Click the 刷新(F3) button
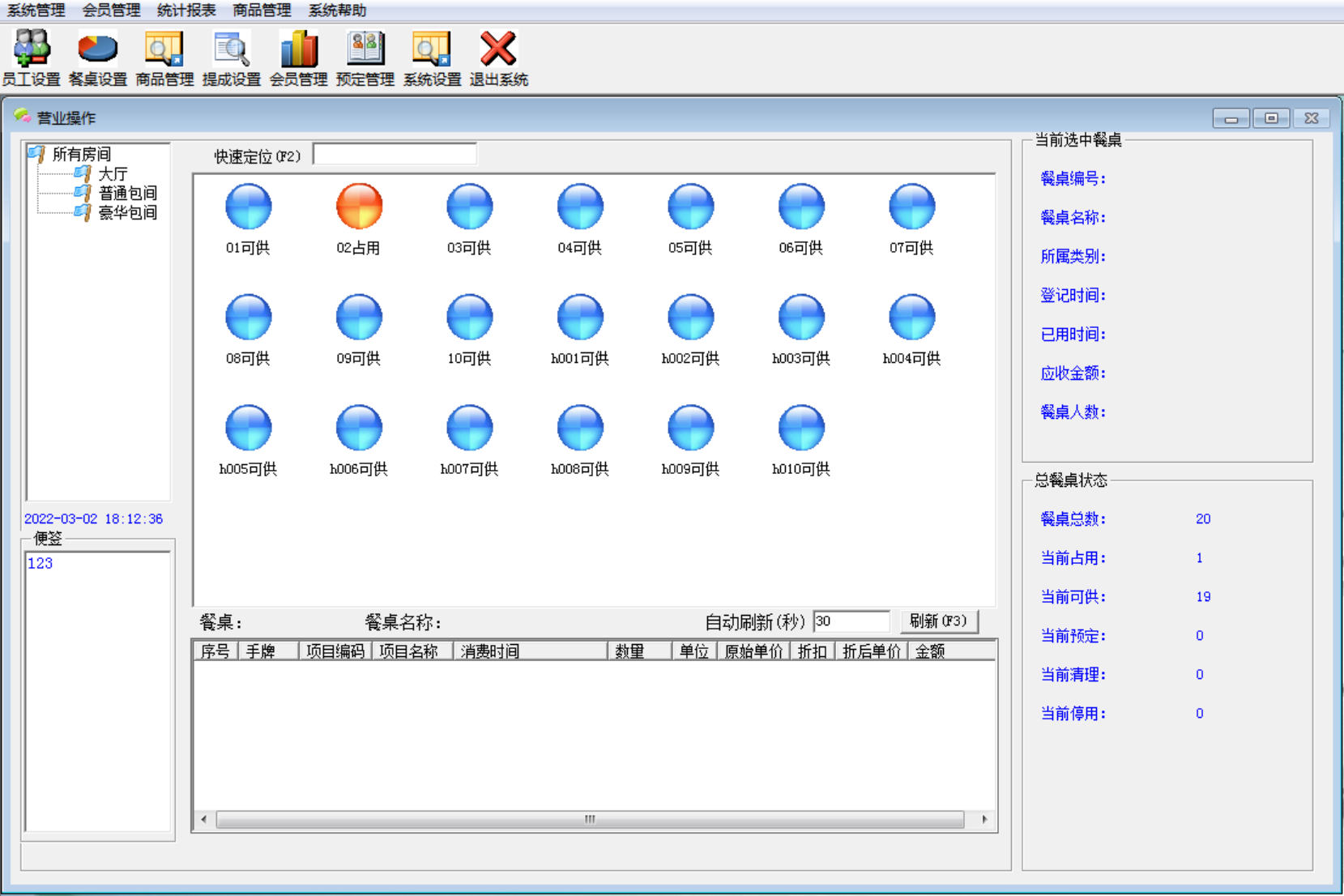Image resolution: width=1344 pixels, height=896 pixels. (x=939, y=621)
